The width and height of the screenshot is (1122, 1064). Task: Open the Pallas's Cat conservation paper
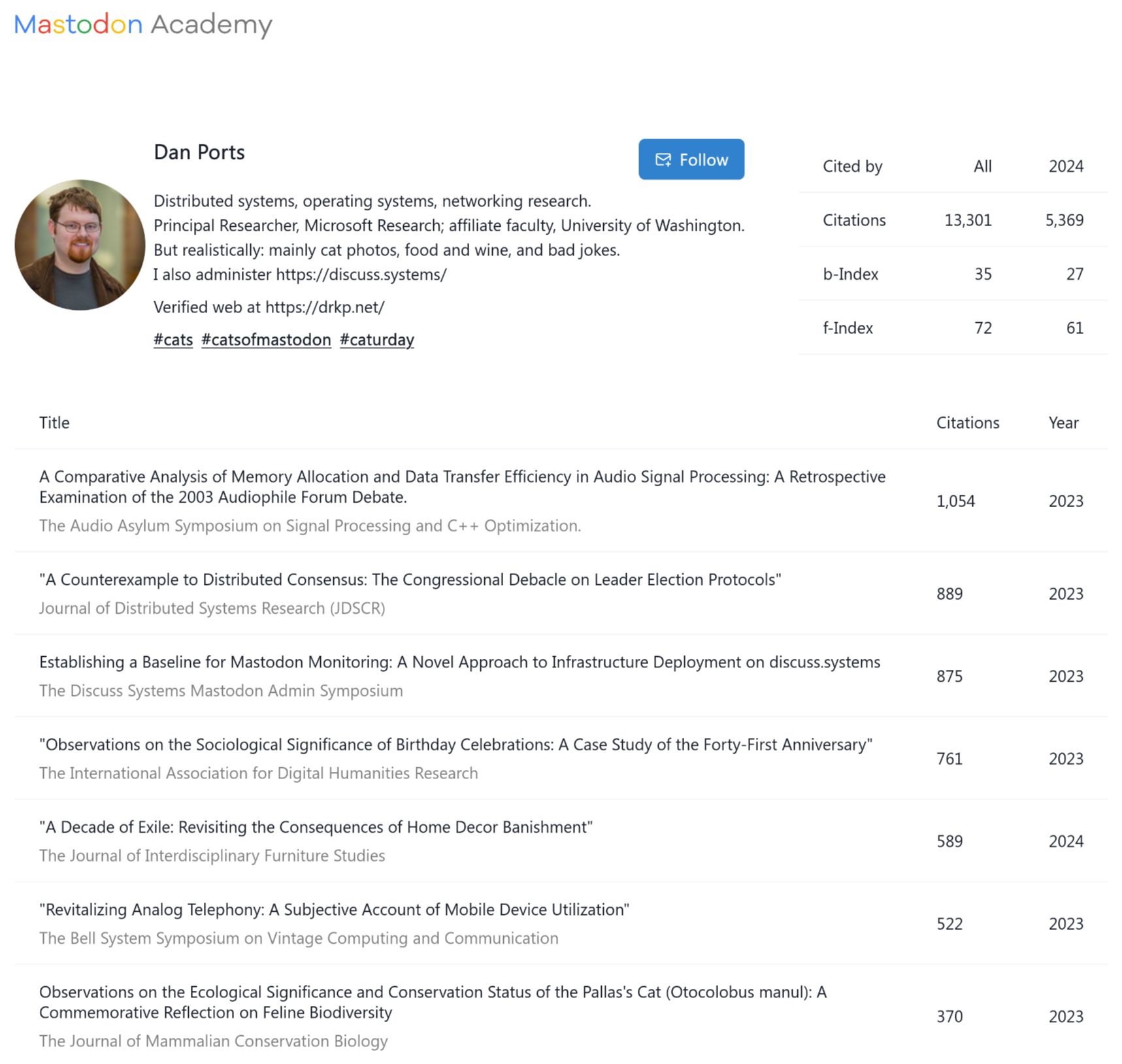coord(433,1002)
